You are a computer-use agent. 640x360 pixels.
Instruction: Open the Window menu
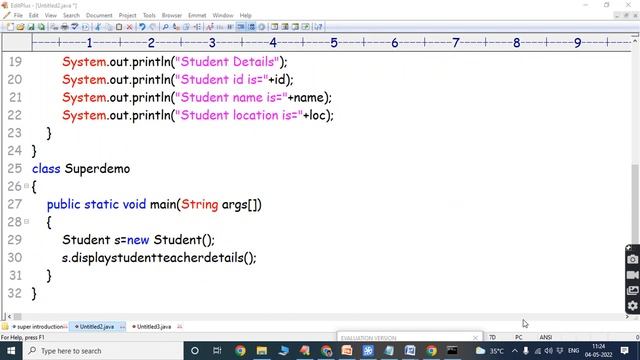click(x=223, y=16)
